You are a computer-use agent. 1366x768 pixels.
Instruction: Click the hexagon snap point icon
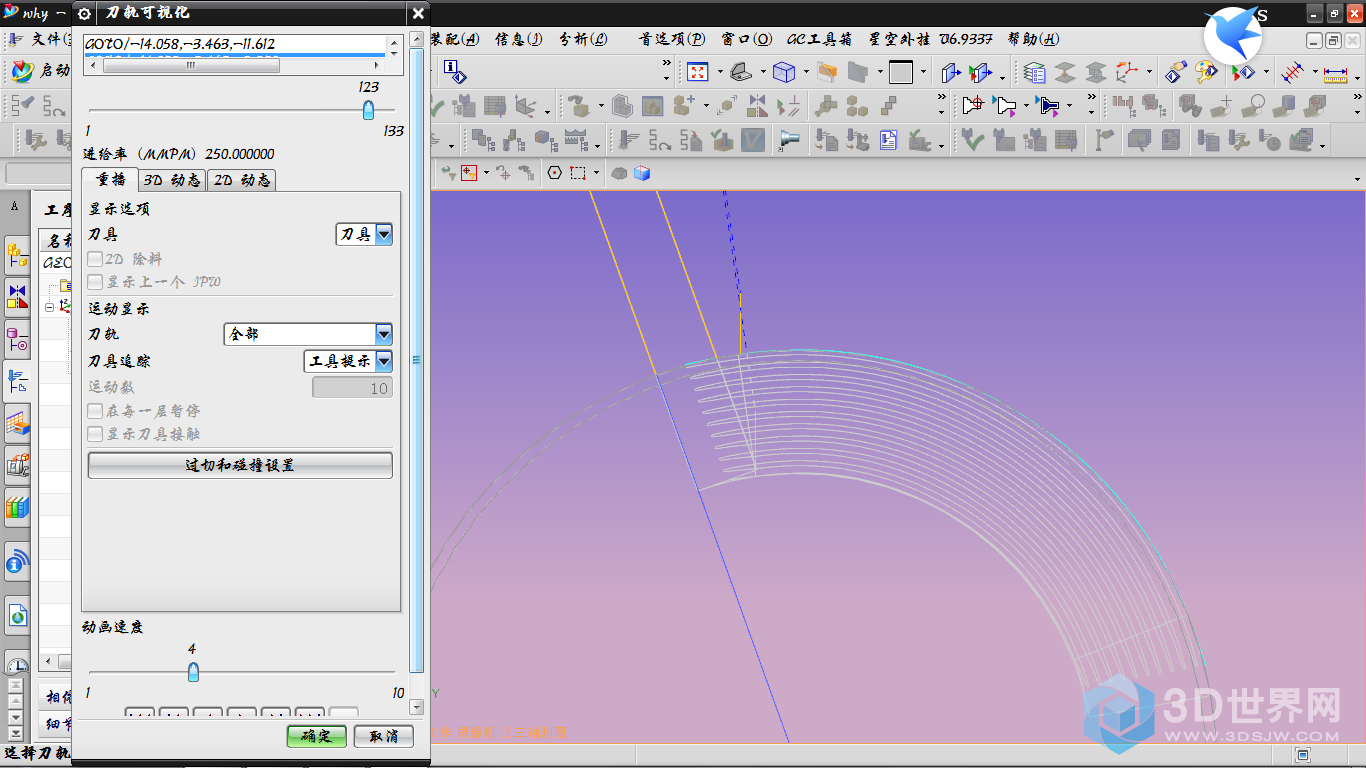[x=555, y=173]
